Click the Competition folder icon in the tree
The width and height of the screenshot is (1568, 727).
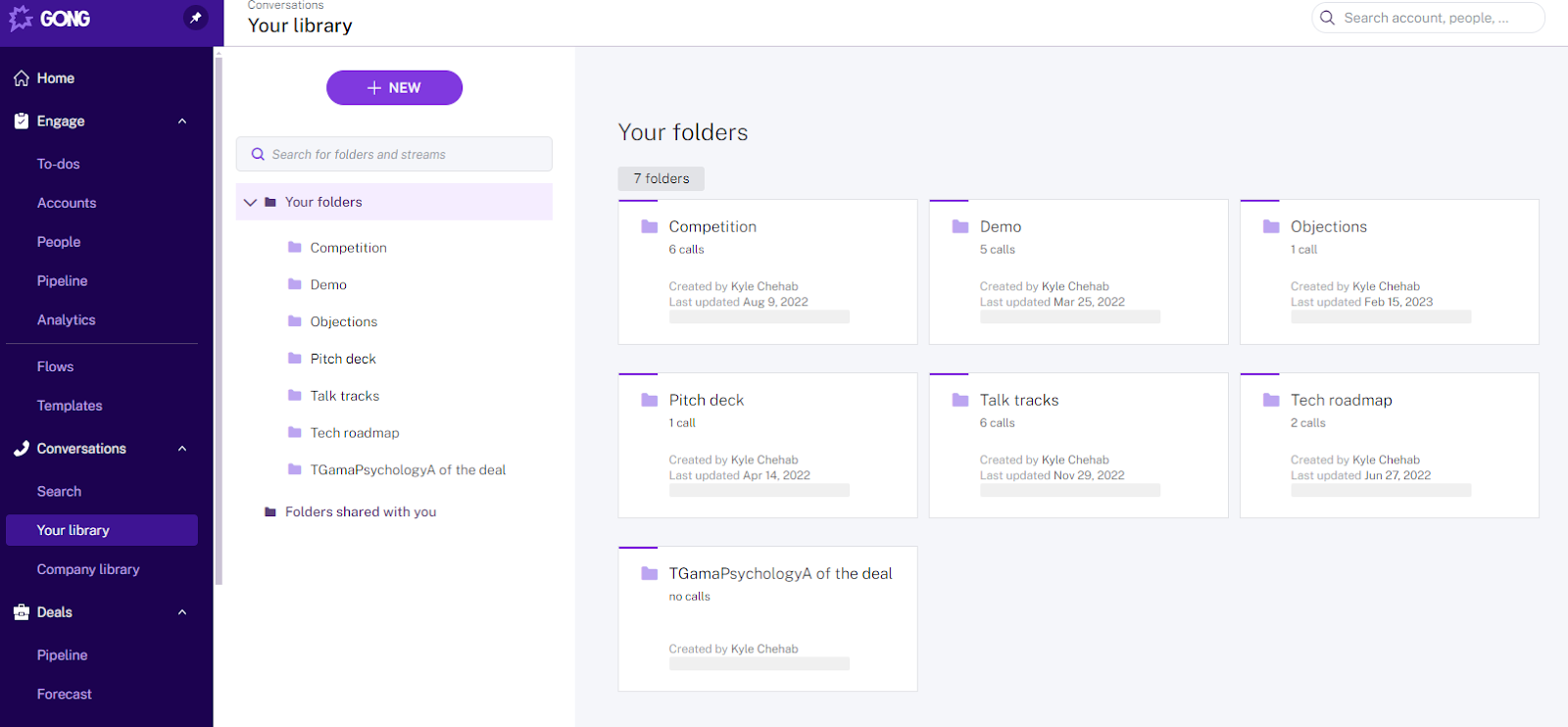click(294, 248)
